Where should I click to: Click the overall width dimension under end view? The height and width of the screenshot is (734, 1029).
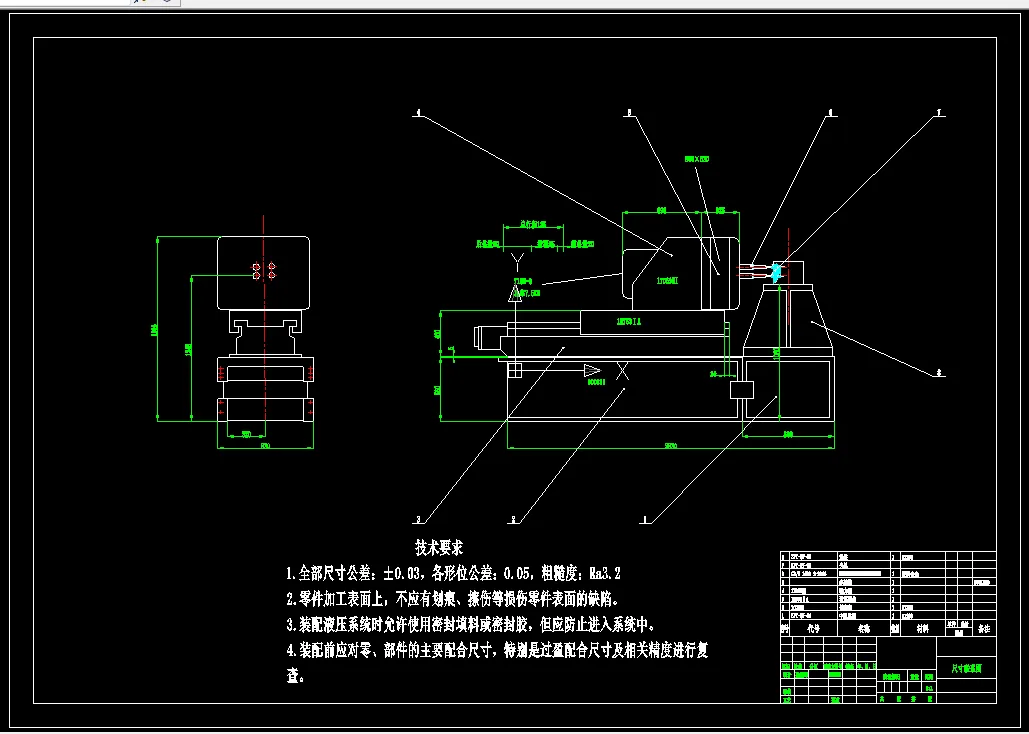coord(265,446)
